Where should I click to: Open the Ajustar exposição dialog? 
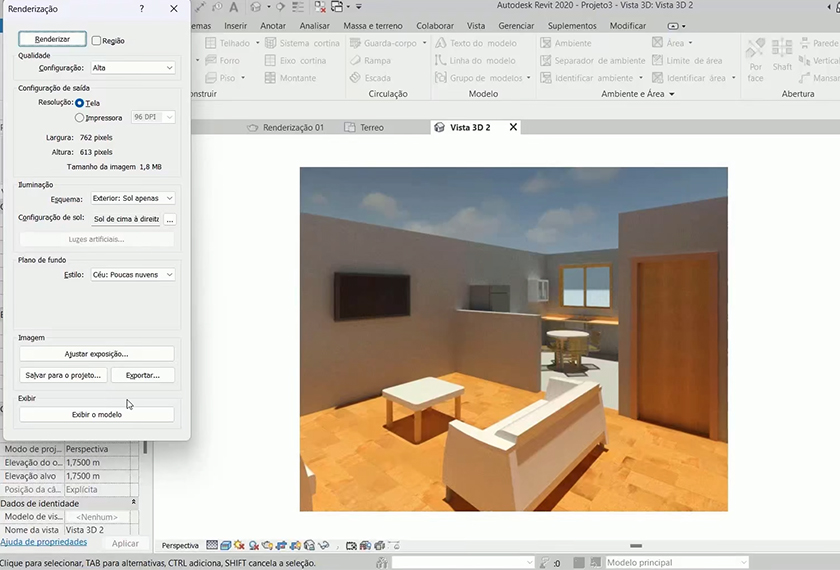[x=97, y=354]
